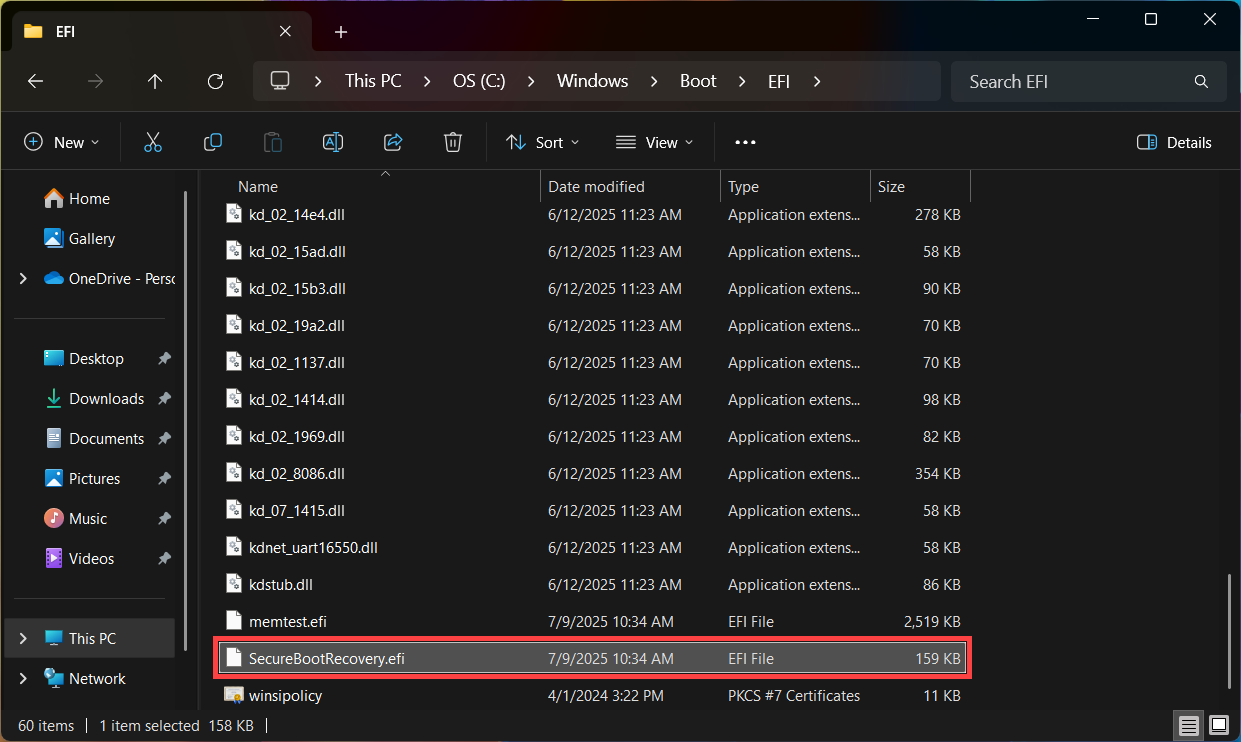Sort by Type column header
This screenshot has width=1241, height=742.
pyautogui.click(x=795, y=187)
